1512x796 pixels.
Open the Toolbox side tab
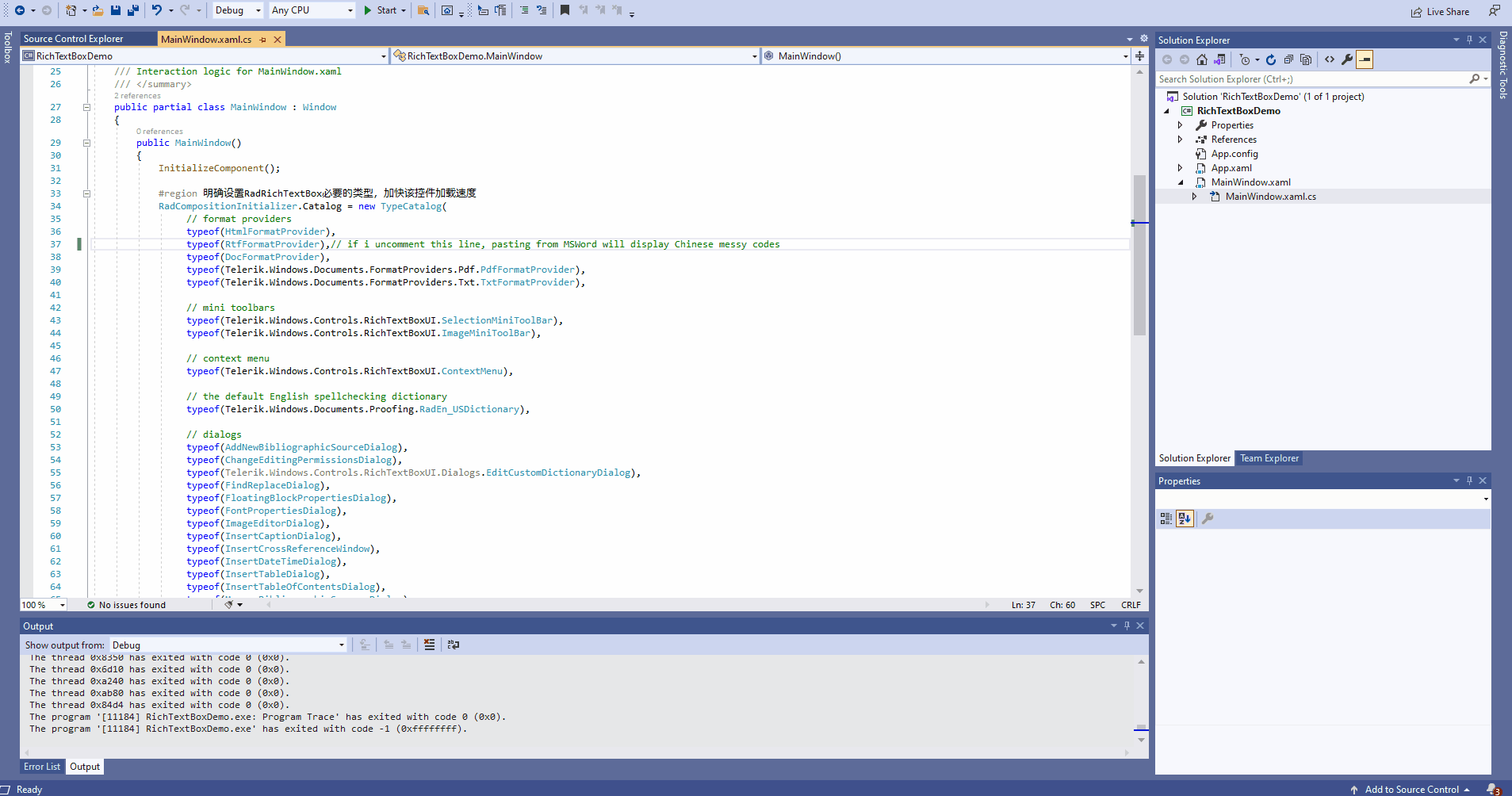(8, 47)
